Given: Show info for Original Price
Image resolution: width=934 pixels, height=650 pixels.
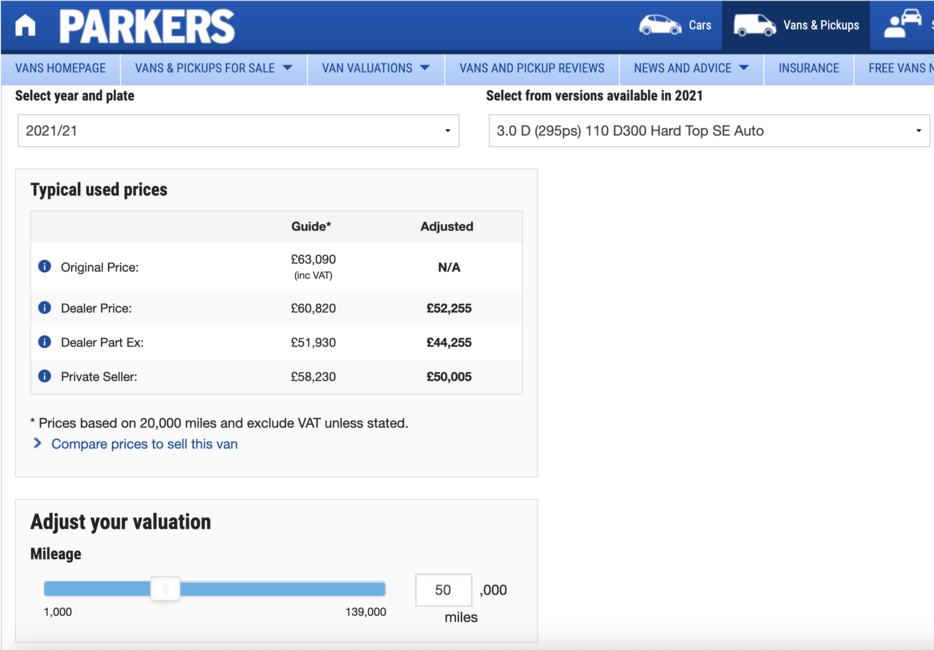Looking at the screenshot, I should [45, 266].
